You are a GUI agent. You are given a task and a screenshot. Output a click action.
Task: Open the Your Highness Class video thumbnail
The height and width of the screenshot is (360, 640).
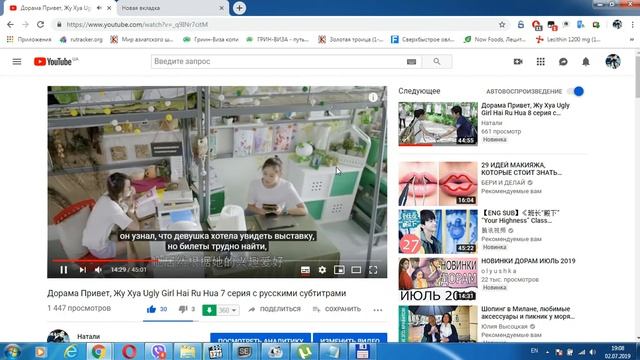click(x=438, y=231)
